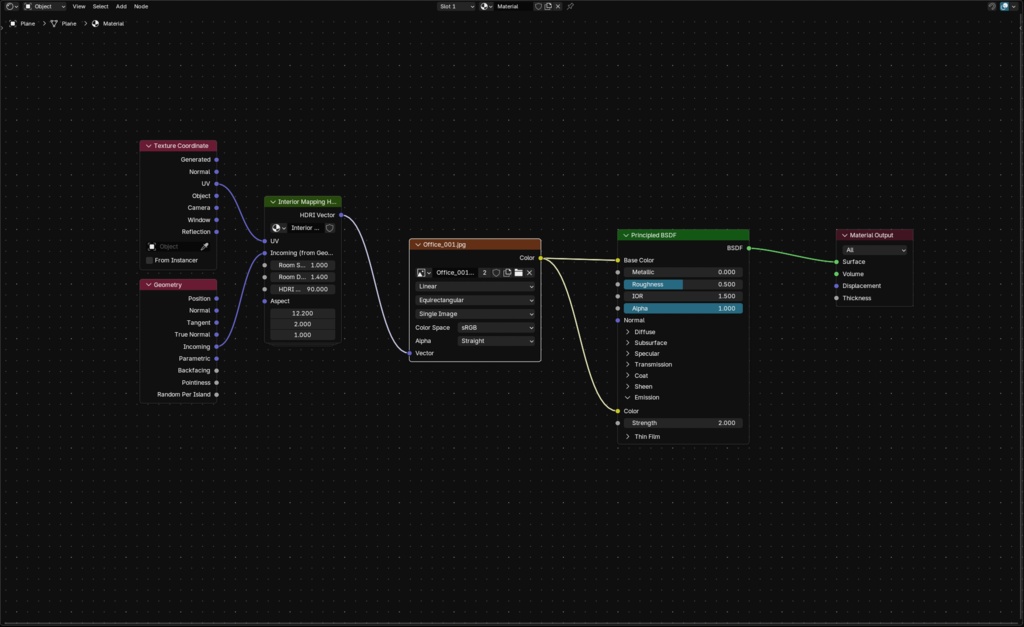Image resolution: width=1024 pixels, height=627 pixels.
Task: Pin the node tree with pin icon
Action: click(x=570, y=7)
